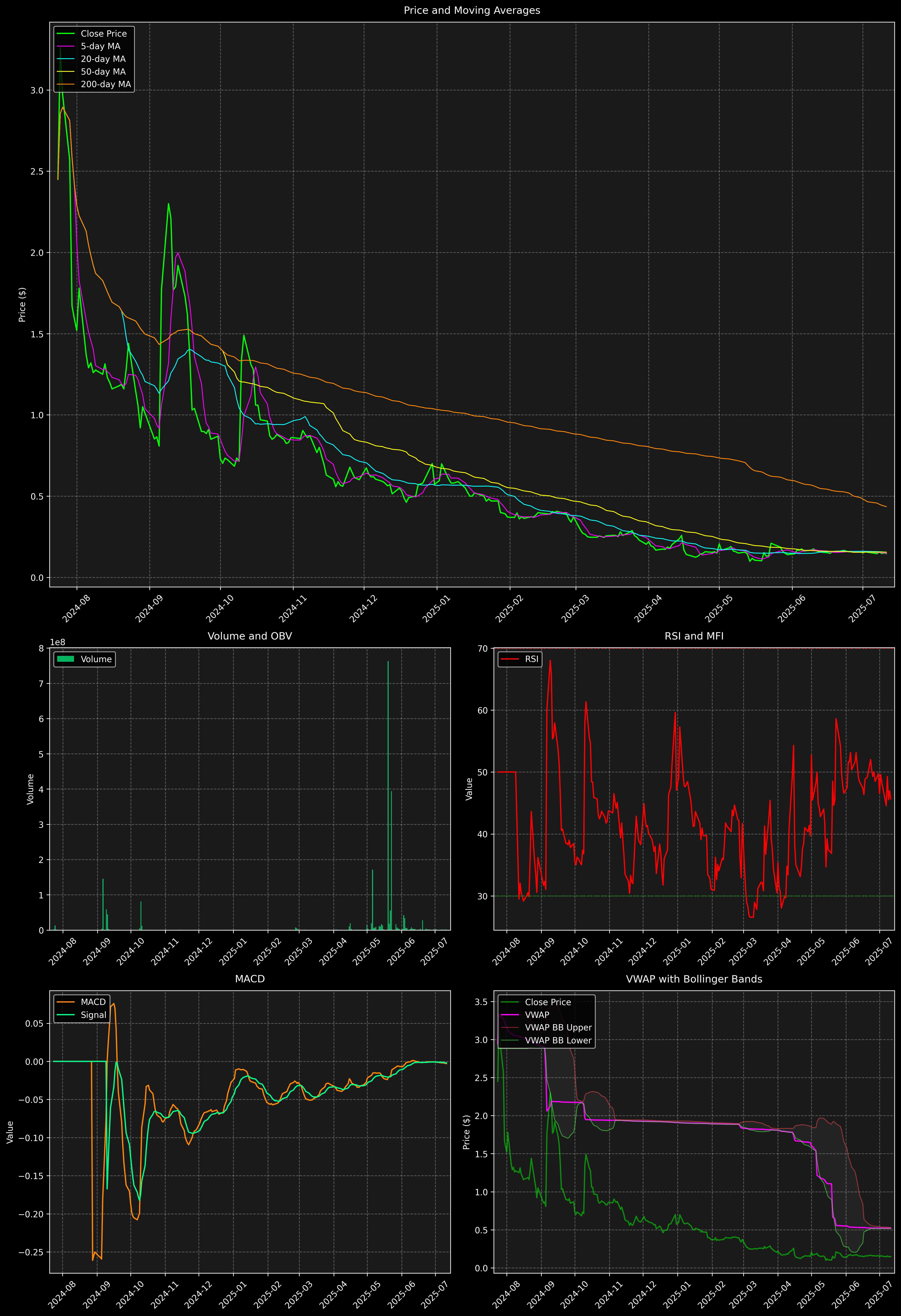Click the '0.5' y-tick on the top price chart
The image size is (901, 1316).
pos(37,497)
